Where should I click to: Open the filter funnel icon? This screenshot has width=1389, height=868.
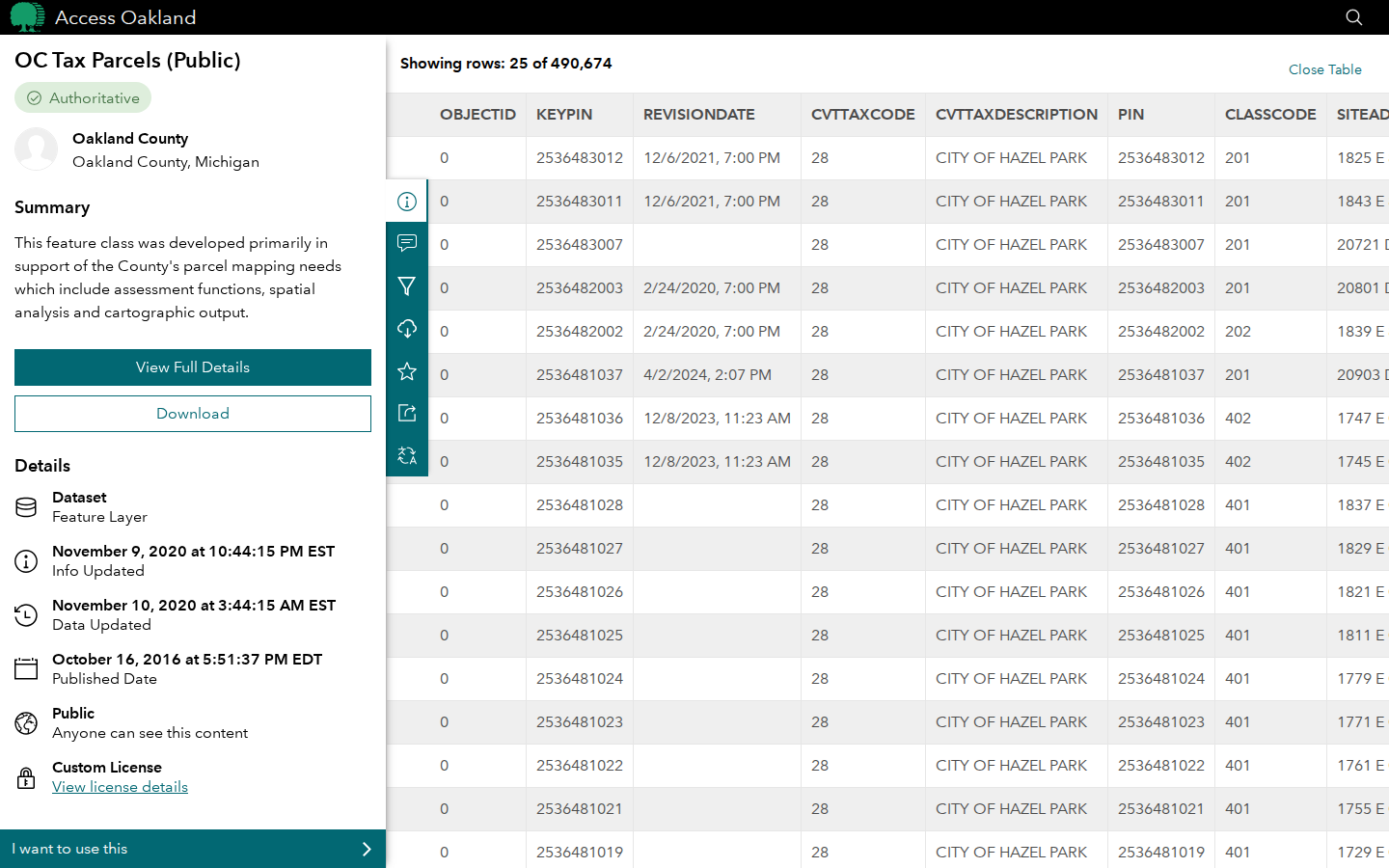[x=407, y=286]
